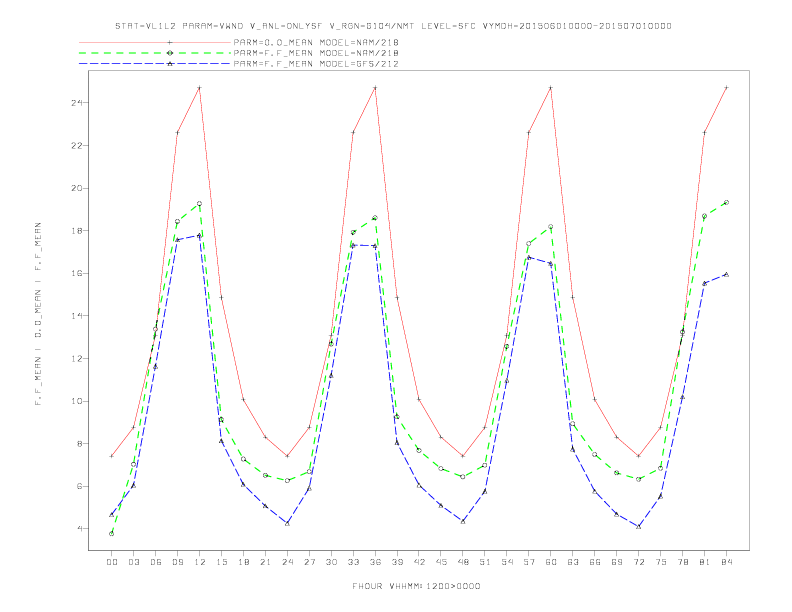Click y-axis tick label 14
The height and width of the screenshot is (612, 792).
[77, 316]
